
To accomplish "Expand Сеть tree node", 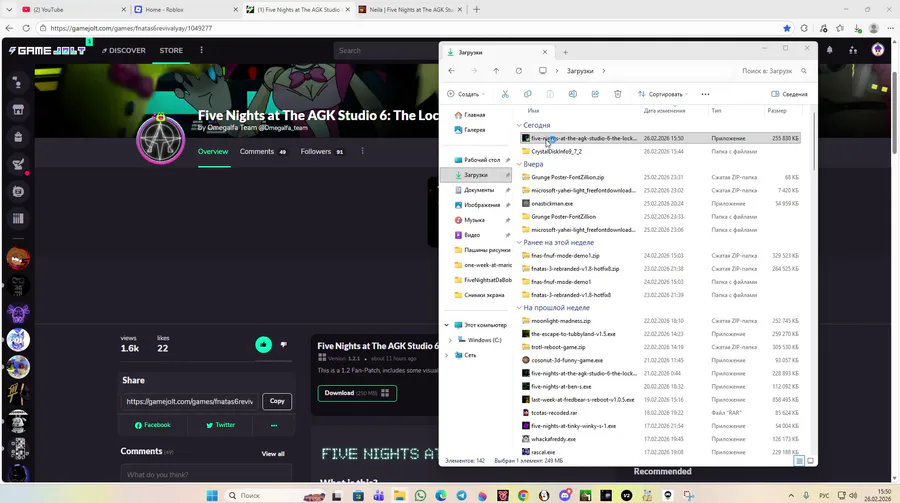I will 447,355.
